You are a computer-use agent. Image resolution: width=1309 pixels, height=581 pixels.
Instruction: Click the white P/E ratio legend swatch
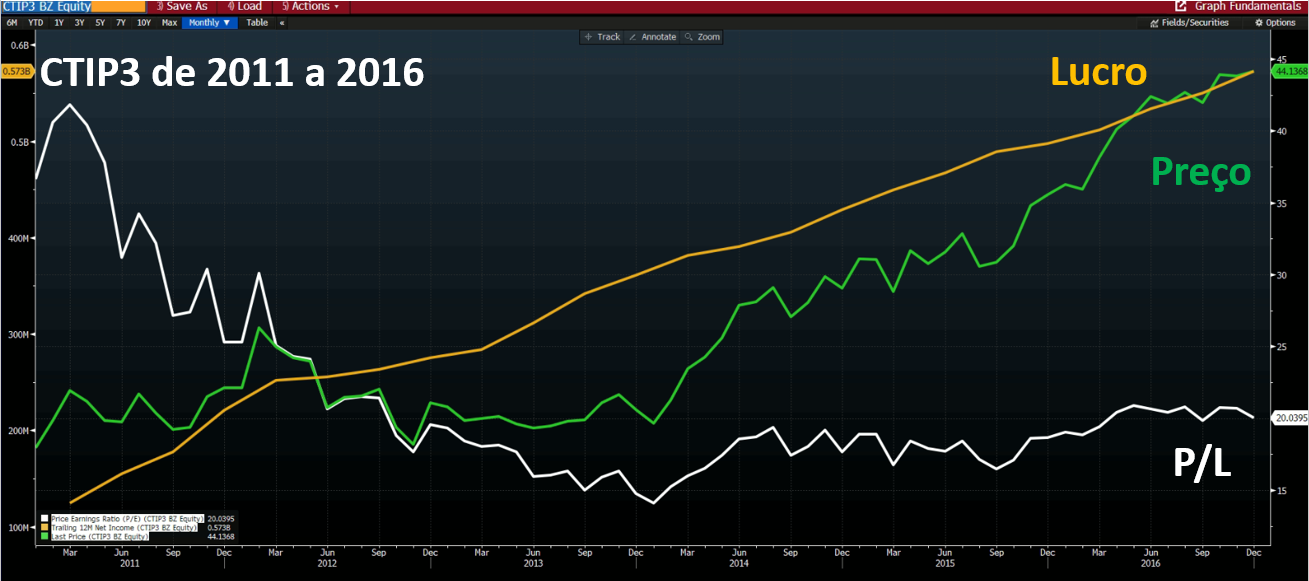[44, 519]
